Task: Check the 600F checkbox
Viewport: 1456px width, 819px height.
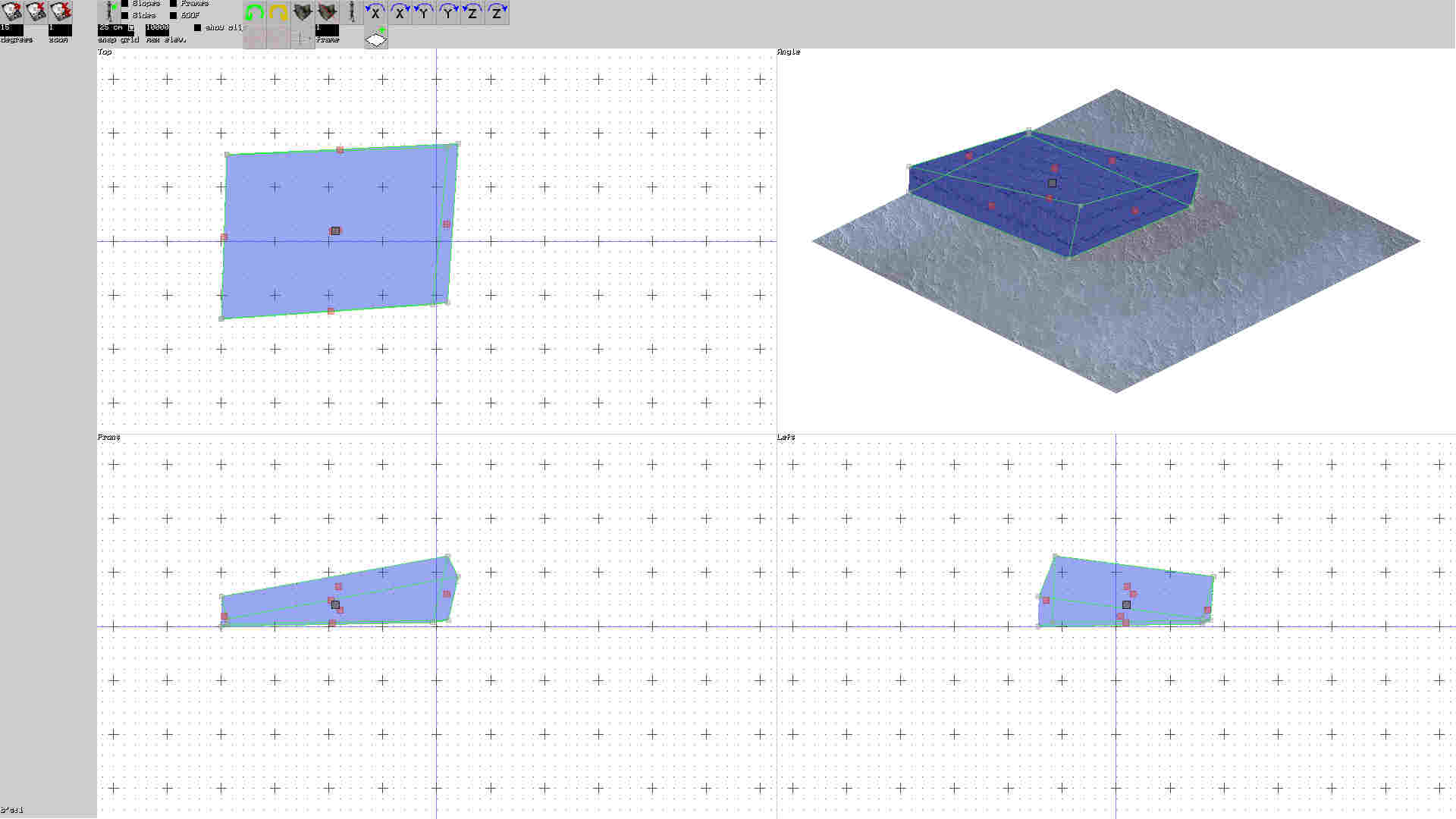Action: point(173,15)
